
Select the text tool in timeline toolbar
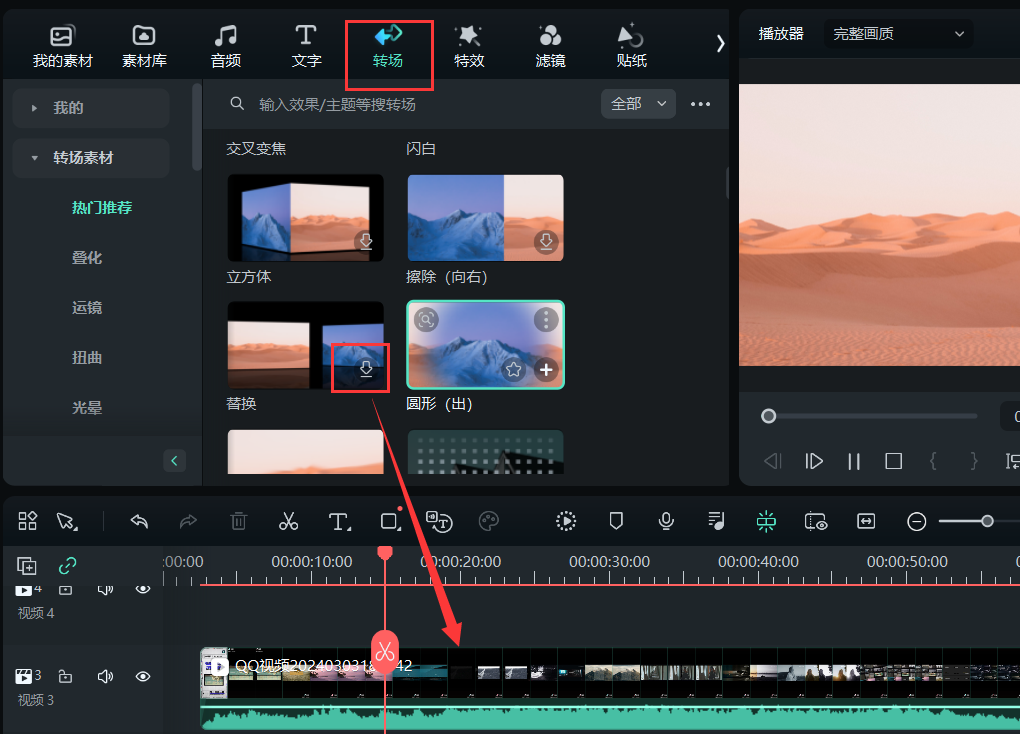click(x=339, y=521)
